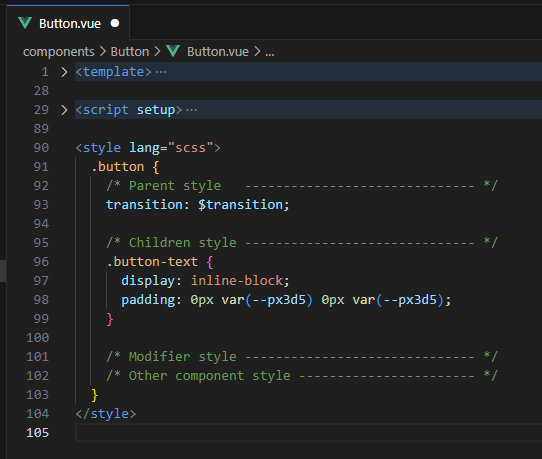
Task: Click line number 96
Action: pyautogui.click(x=41, y=262)
